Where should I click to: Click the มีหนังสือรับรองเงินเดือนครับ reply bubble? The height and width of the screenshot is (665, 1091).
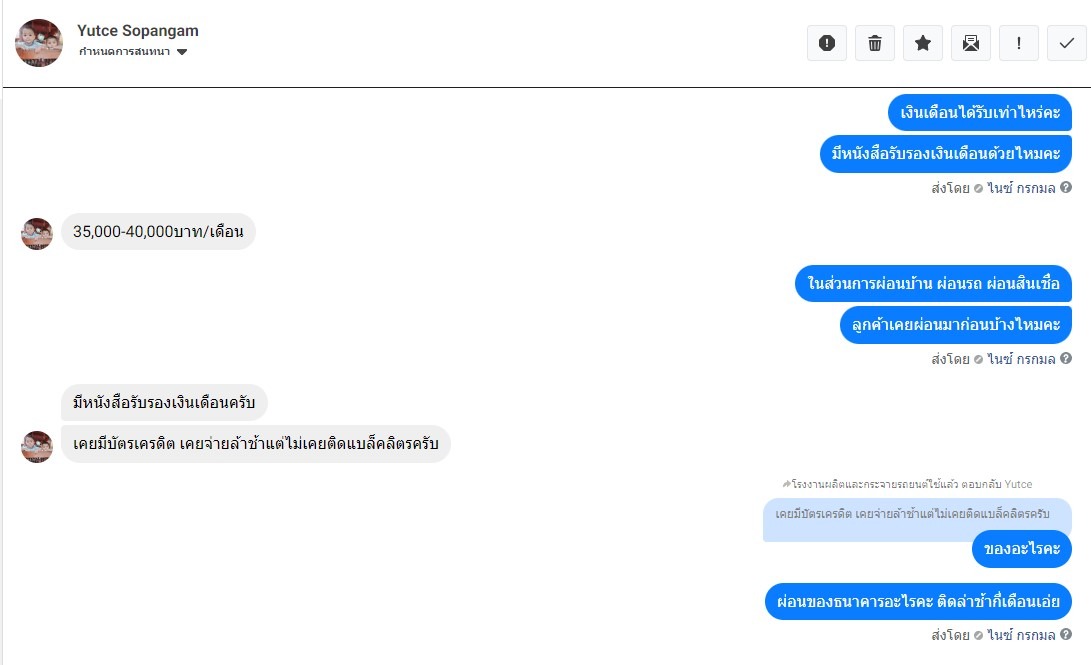click(165, 403)
